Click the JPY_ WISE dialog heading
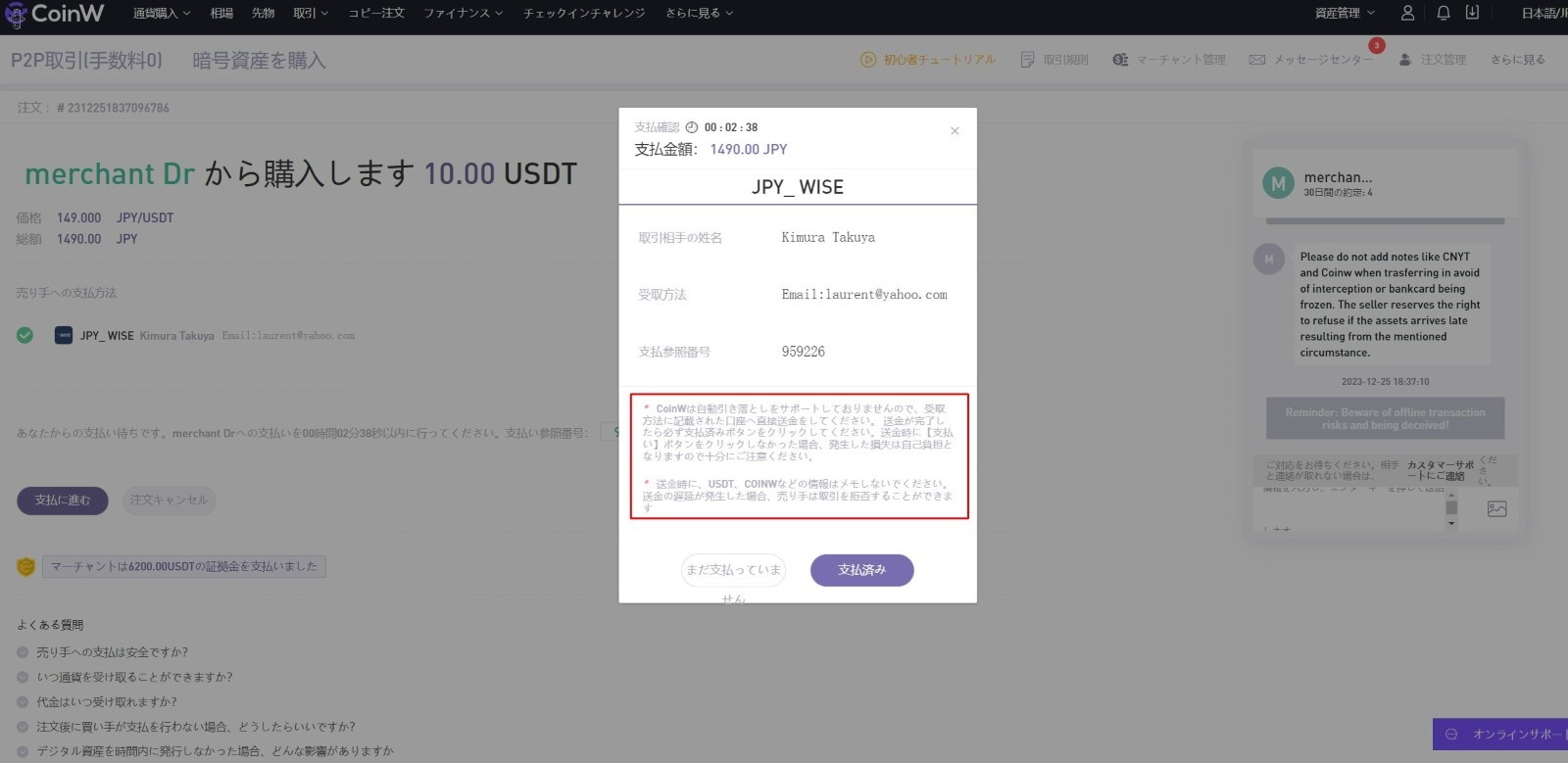 [x=798, y=187]
